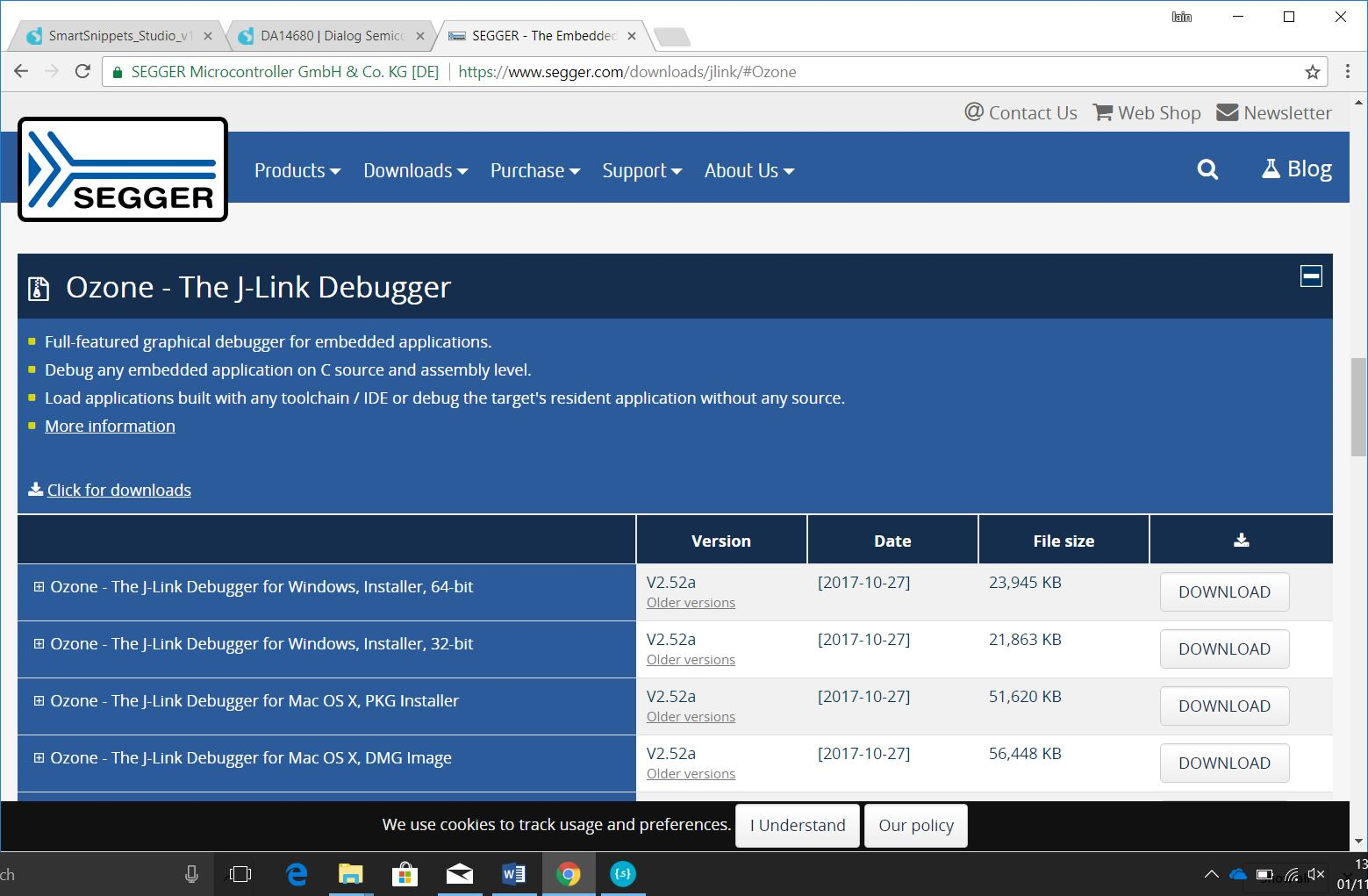Viewport: 1368px width, 896px height.
Task: Open Word from taskbar
Action: coord(514,874)
